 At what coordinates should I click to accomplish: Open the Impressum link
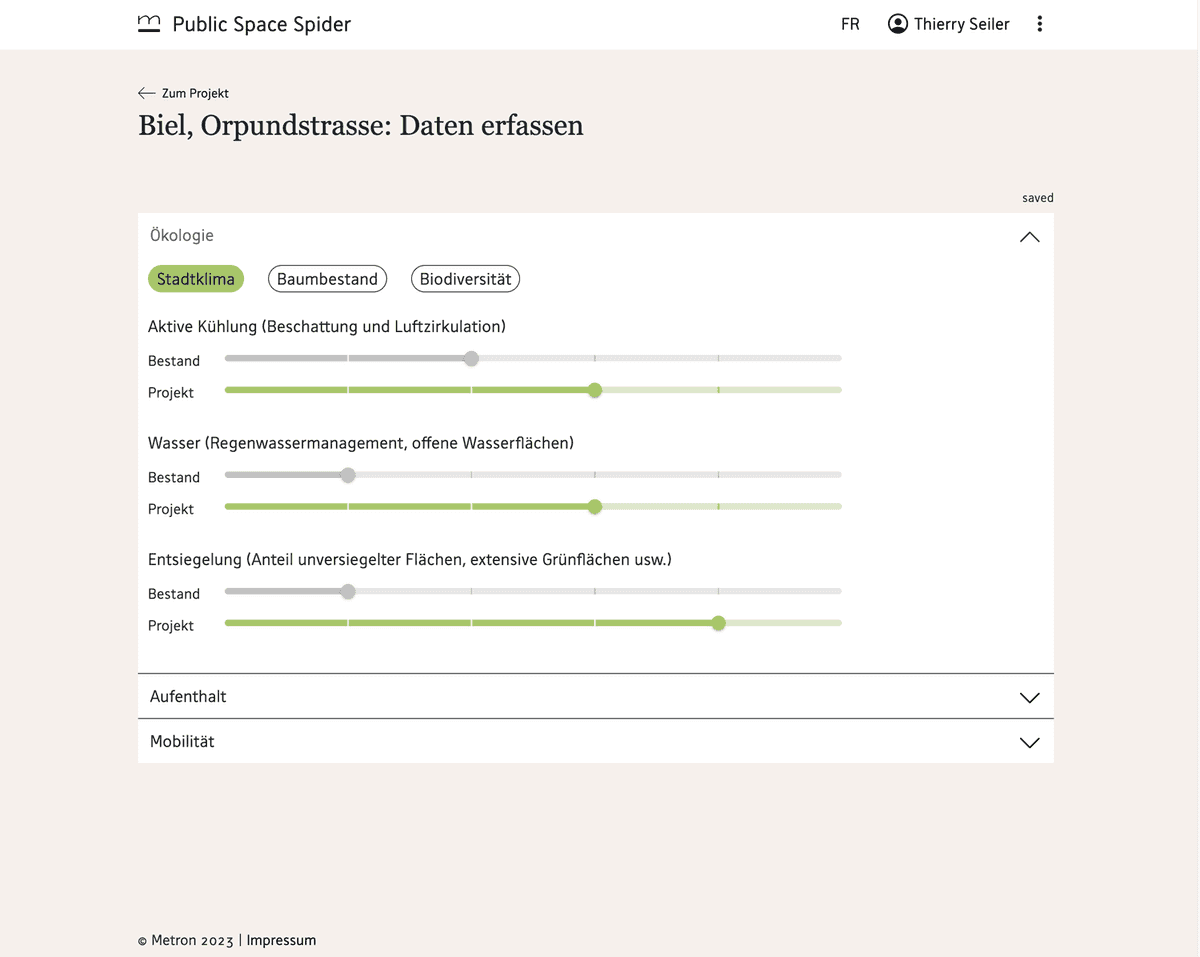click(x=281, y=940)
